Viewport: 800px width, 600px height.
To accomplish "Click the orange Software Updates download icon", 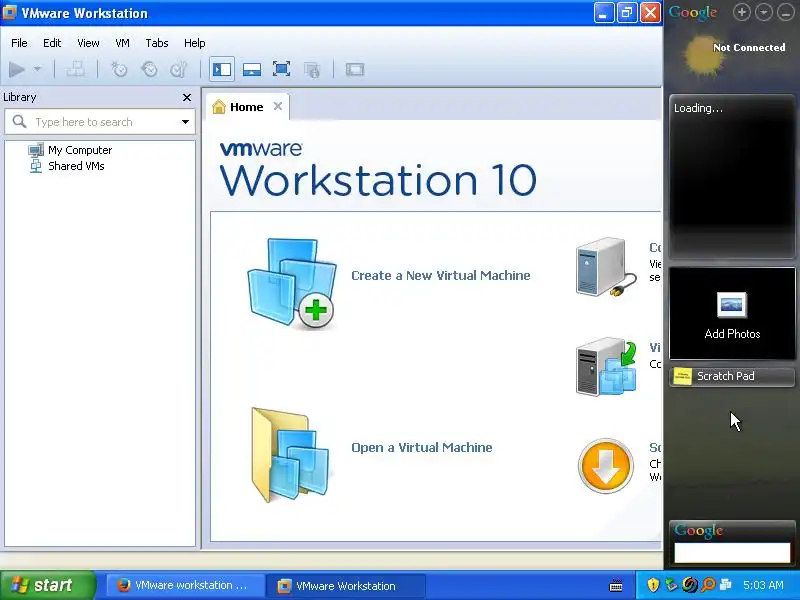I will tap(606, 465).
